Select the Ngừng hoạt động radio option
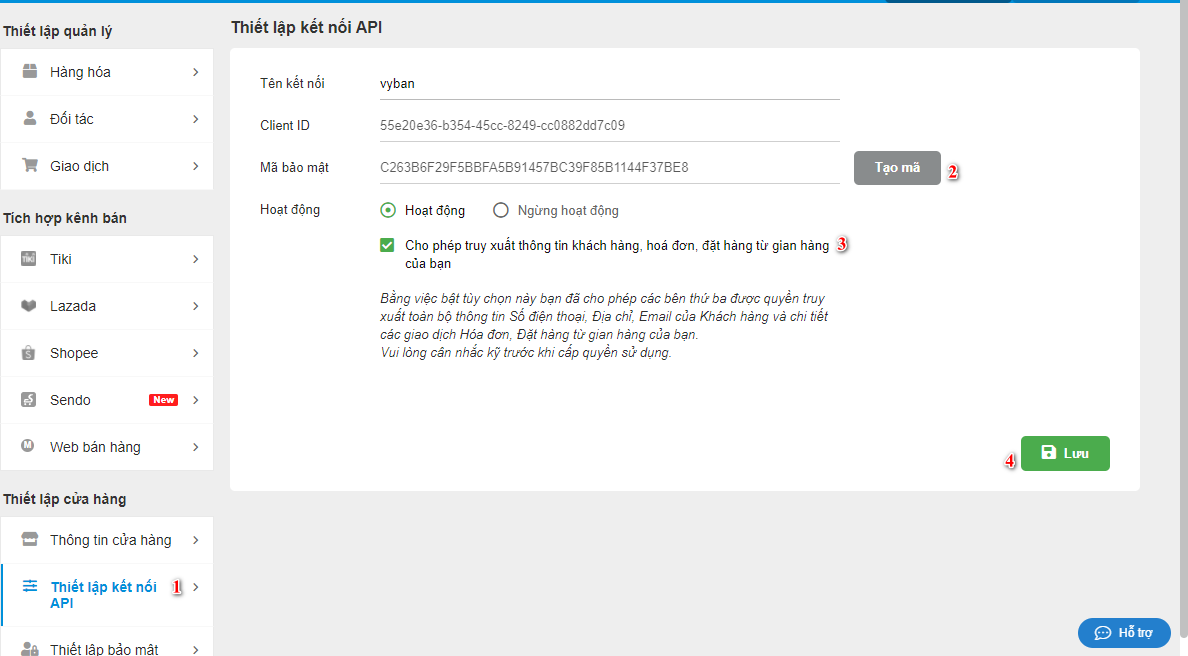The width and height of the screenshot is (1188, 656). pyautogui.click(x=501, y=211)
